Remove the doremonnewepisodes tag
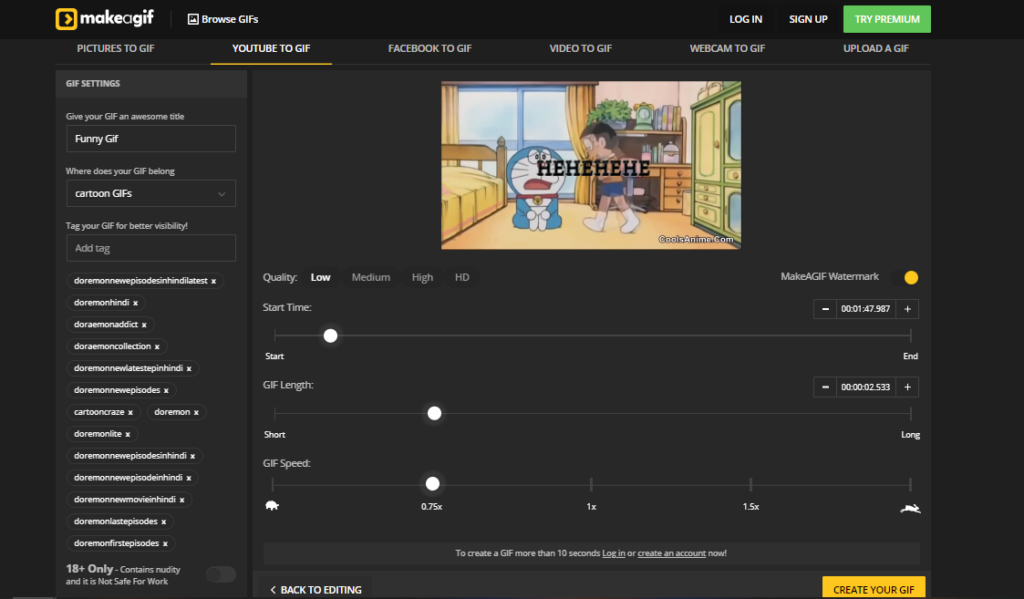This screenshot has width=1024, height=599. 166,391
